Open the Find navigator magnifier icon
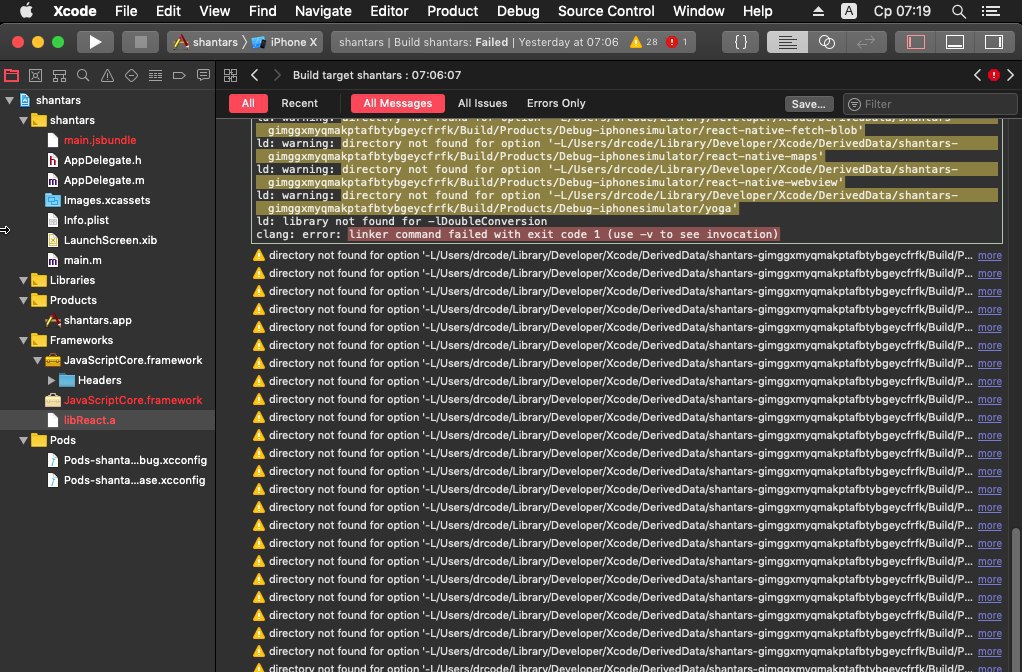 pyautogui.click(x=83, y=76)
